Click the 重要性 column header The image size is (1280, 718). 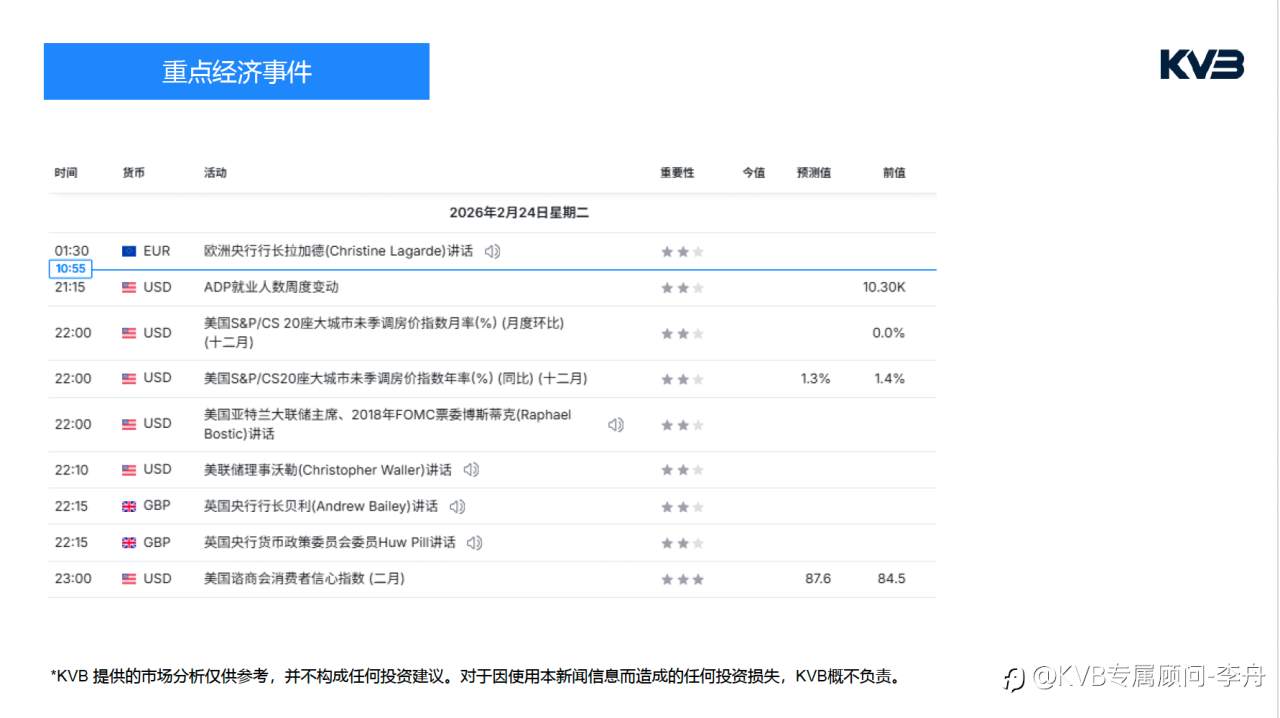pos(677,173)
